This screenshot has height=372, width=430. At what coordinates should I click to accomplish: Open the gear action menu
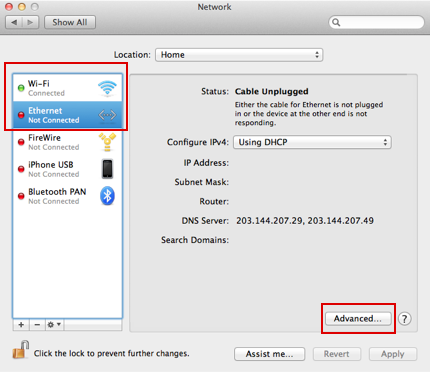click(54, 325)
